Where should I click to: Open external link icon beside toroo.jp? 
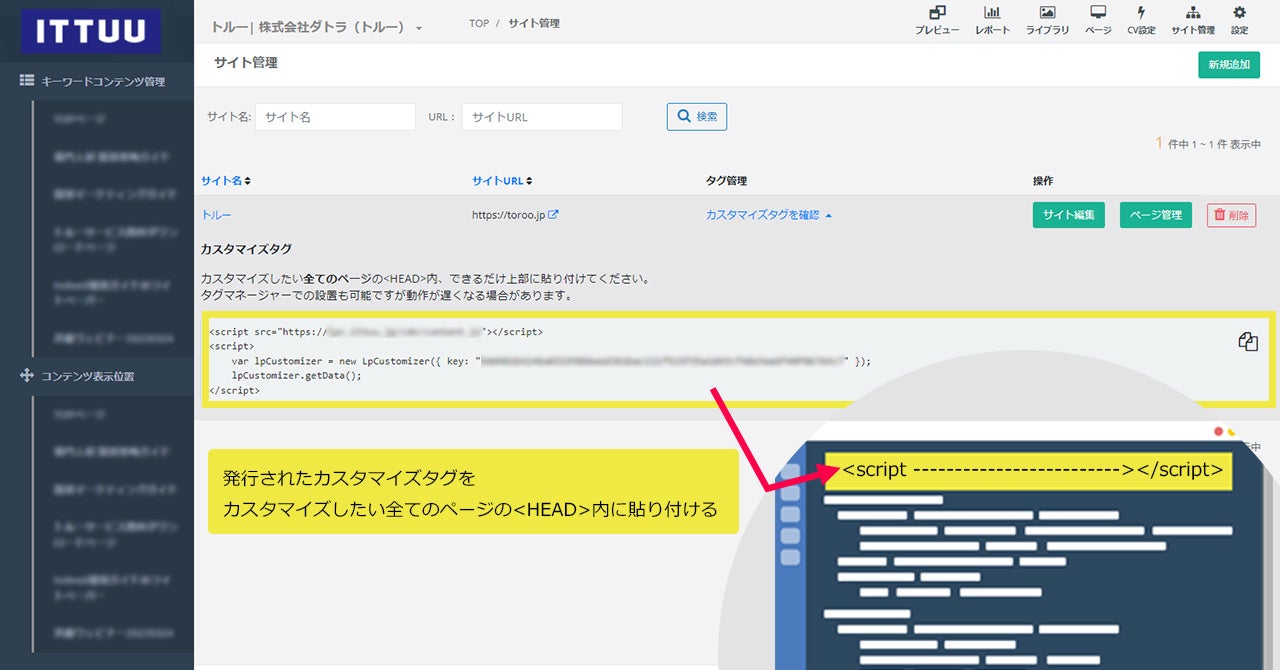553,215
